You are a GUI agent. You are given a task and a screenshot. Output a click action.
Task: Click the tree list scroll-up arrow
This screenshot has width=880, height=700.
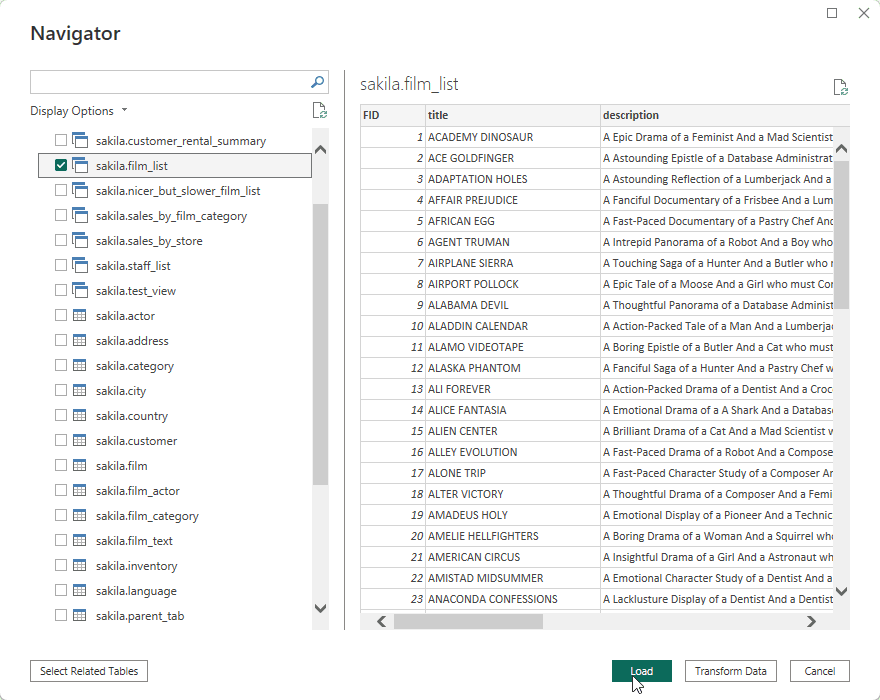pos(320,149)
